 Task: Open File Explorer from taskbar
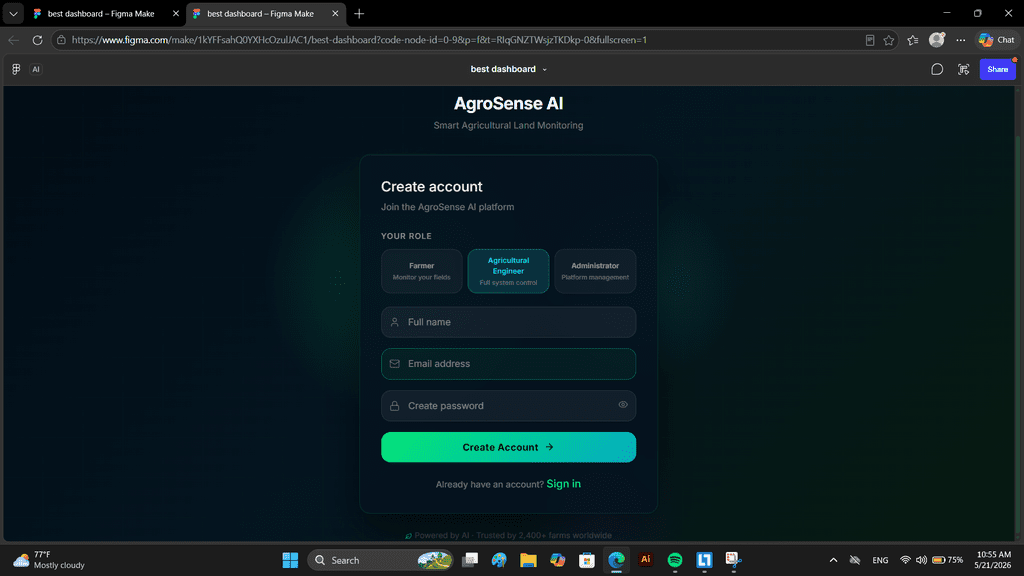point(528,560)
